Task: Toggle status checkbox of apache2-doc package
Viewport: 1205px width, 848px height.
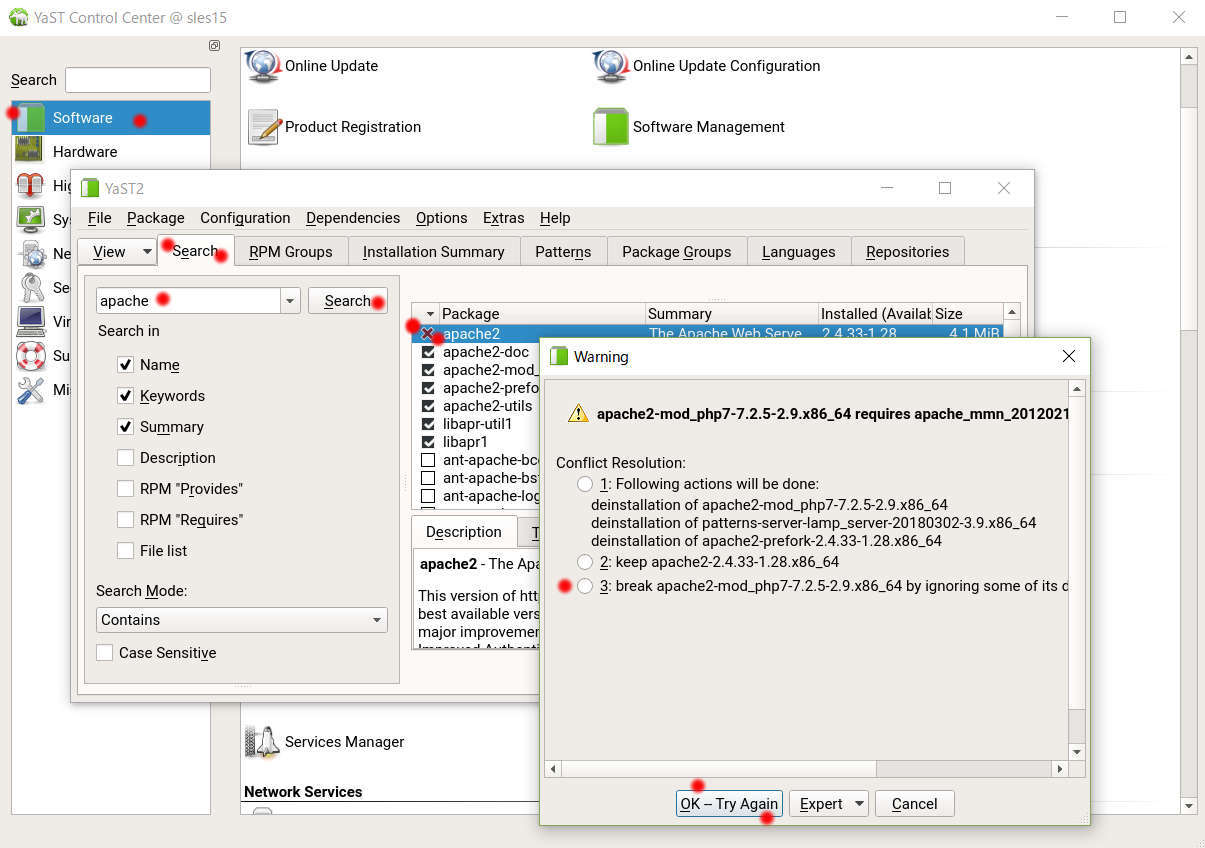Action: (428, 352)
